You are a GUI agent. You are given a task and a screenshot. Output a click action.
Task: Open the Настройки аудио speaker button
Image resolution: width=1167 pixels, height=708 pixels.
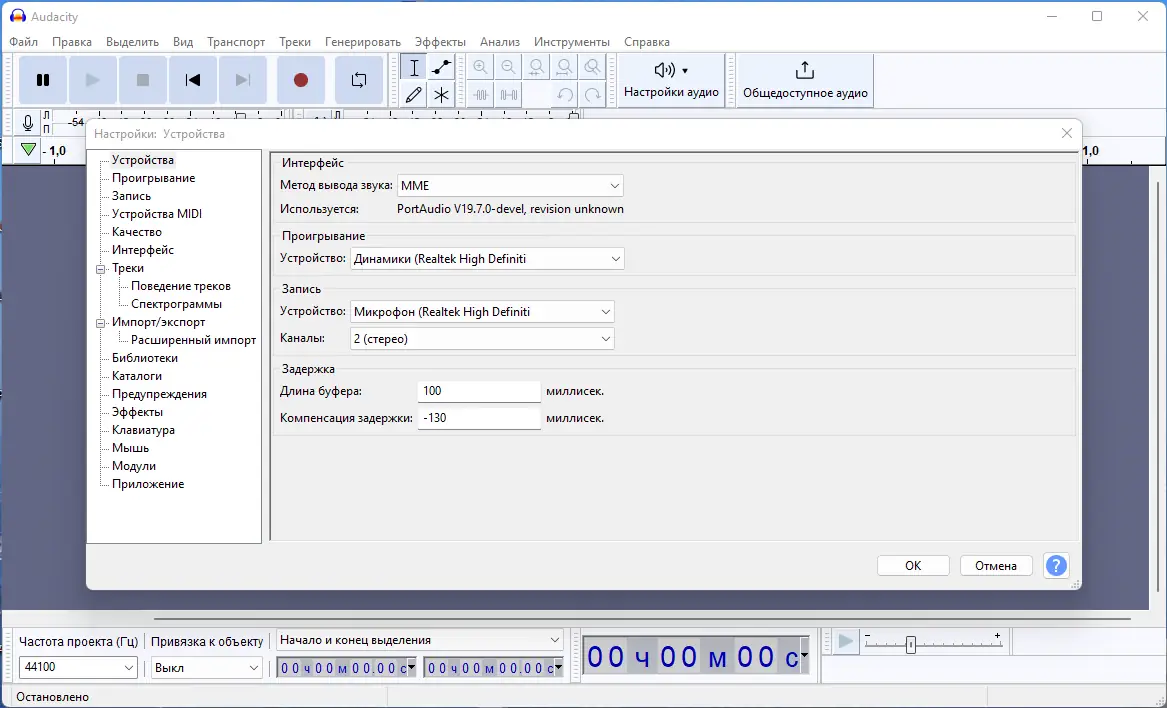[671, 80]
